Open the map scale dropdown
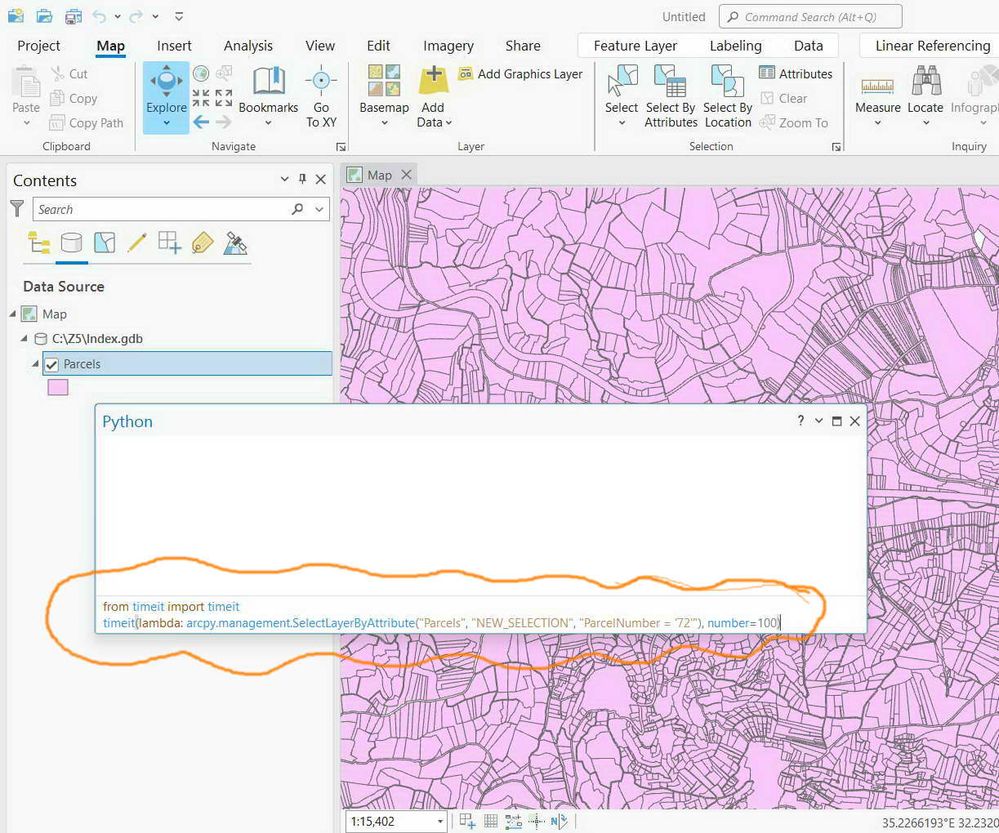Viewport: 999px width, 833px height. pyautogui.click(x=439, y=822)
